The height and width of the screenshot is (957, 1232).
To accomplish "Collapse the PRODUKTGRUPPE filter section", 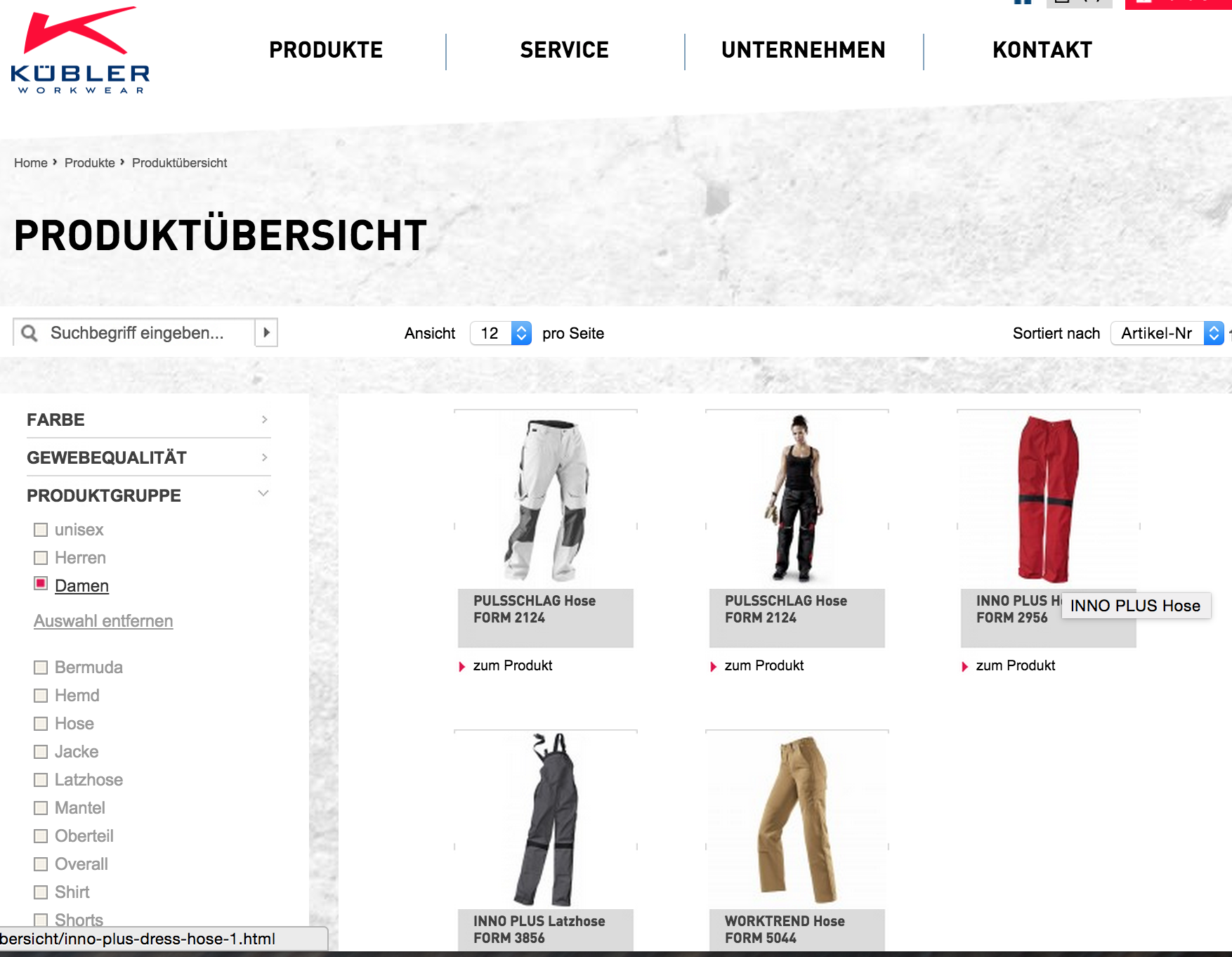I will 148,495.
